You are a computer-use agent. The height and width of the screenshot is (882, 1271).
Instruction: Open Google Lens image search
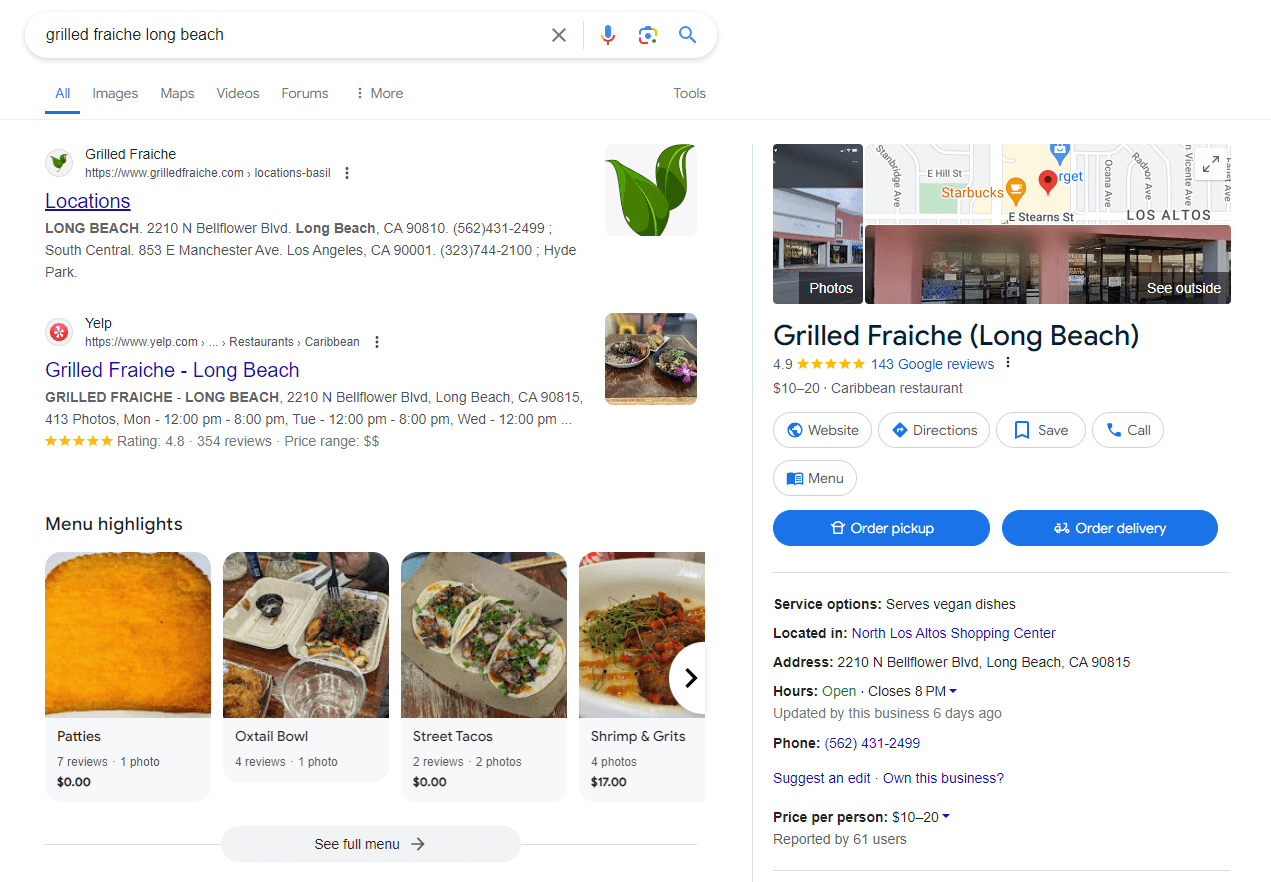[x=647, y=35]
